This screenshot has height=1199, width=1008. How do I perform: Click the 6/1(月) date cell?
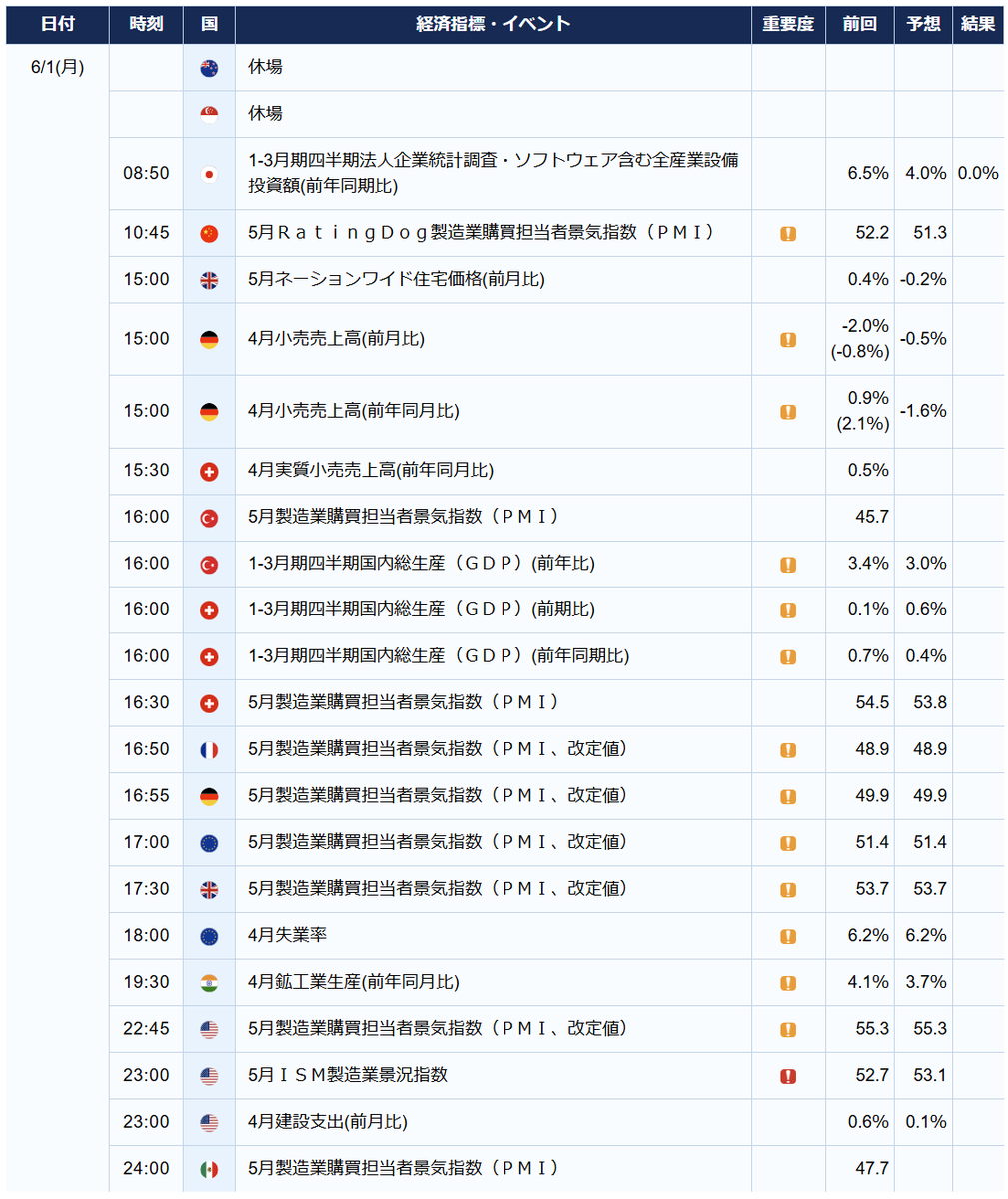(x=58, y=68)
